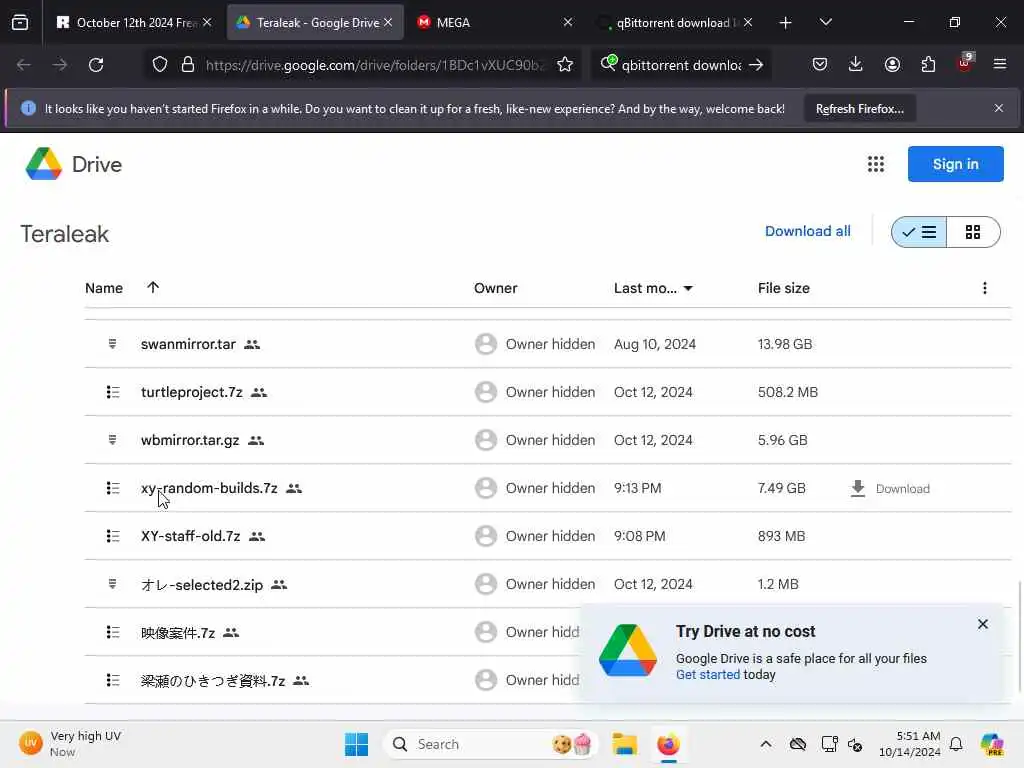Viewport: 1024px width, 768px height.
Task: Open File Explorer from taskbar
Action: point(624,744)
